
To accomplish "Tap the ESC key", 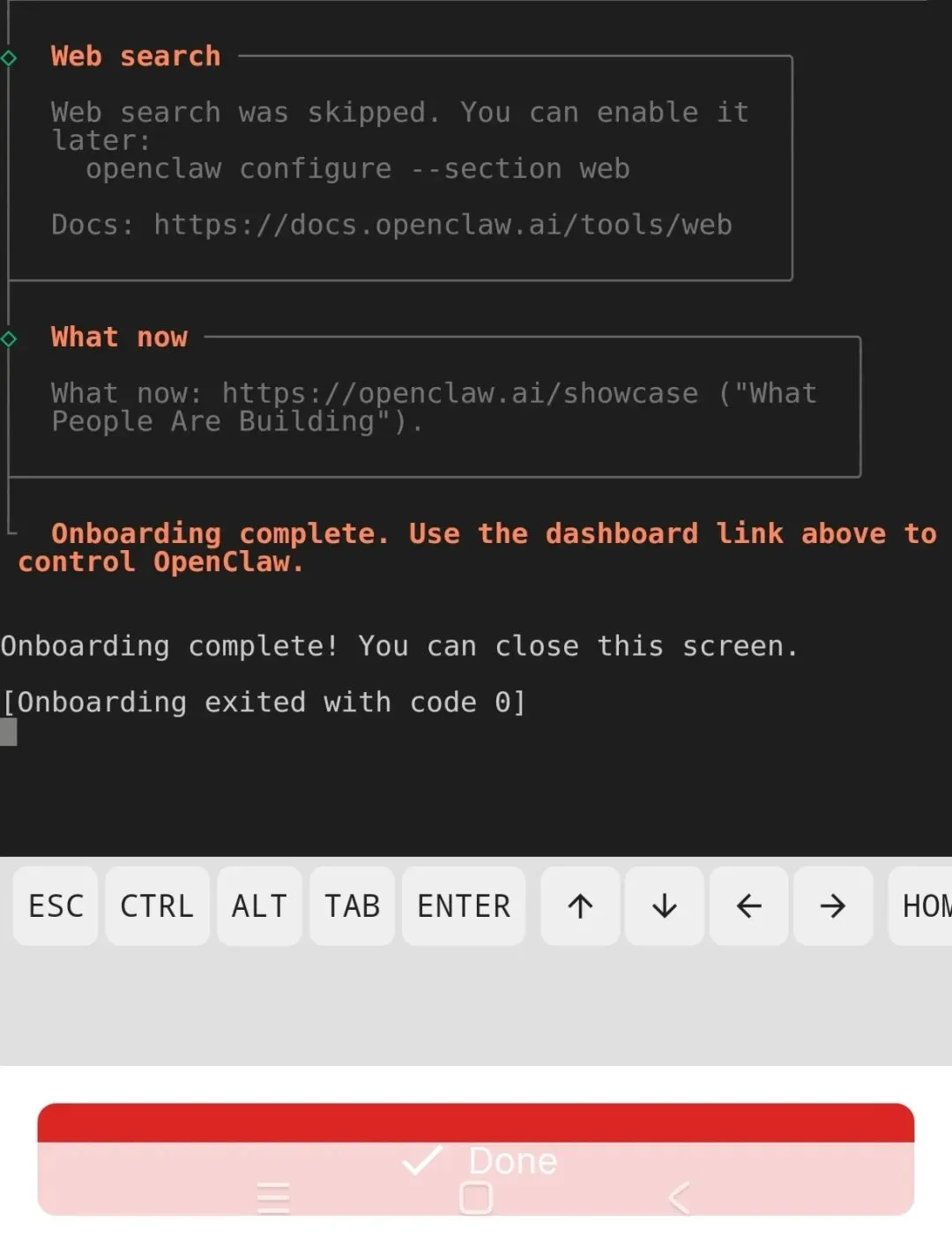I will tap(56, 905).
